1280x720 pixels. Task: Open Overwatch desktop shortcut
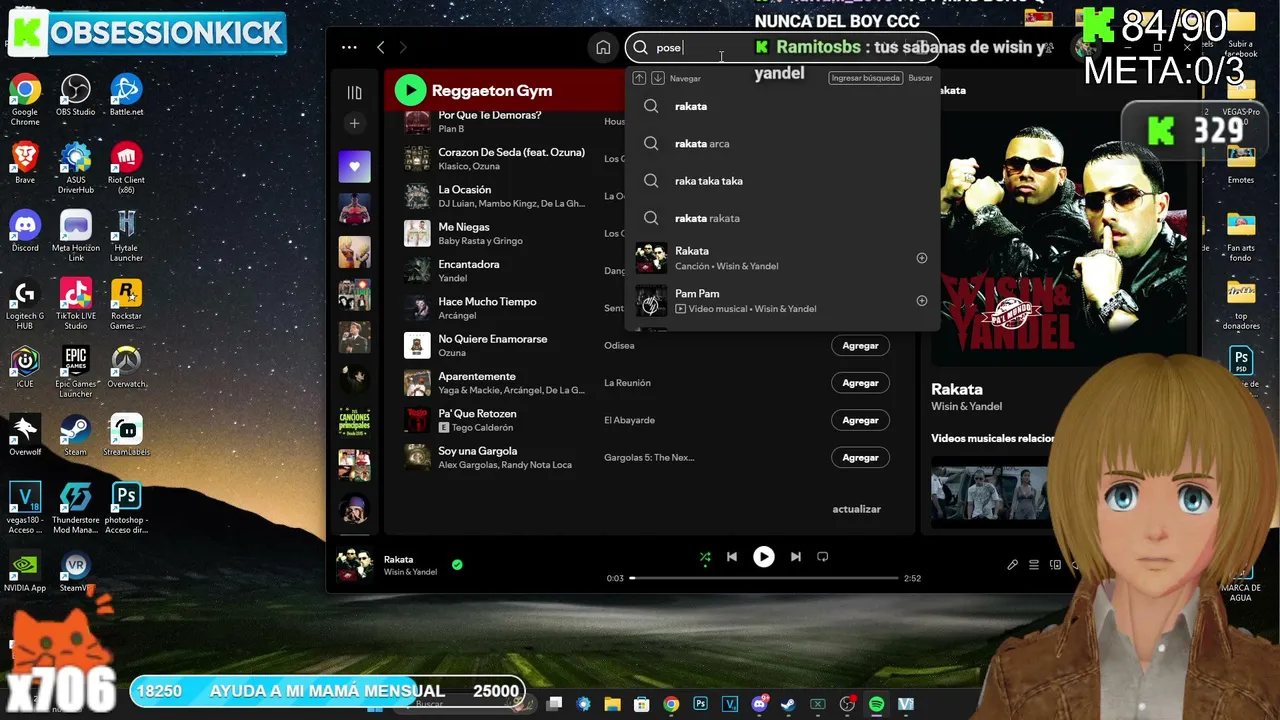point(126,367)
